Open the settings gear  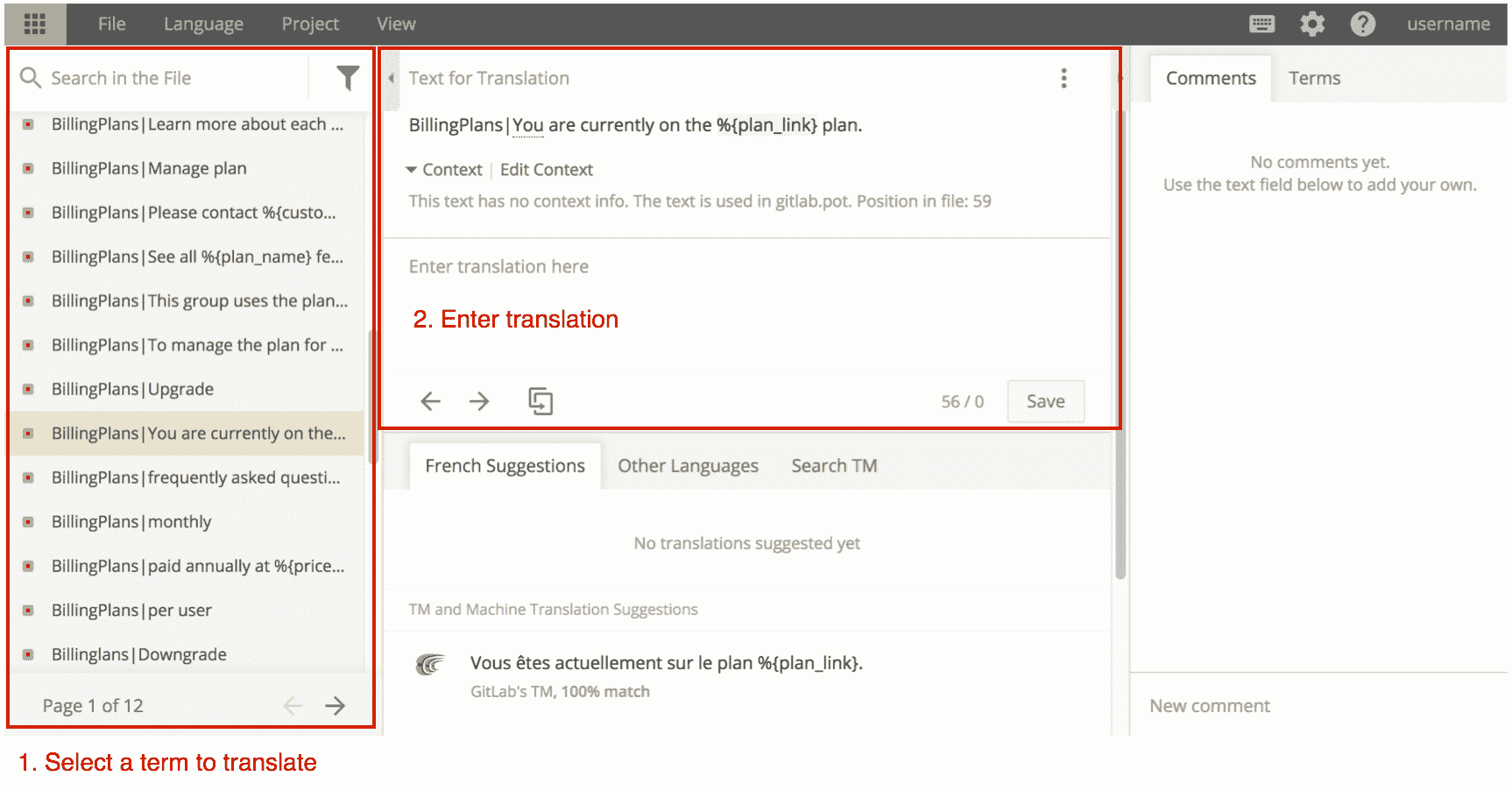pos(1311,24)
